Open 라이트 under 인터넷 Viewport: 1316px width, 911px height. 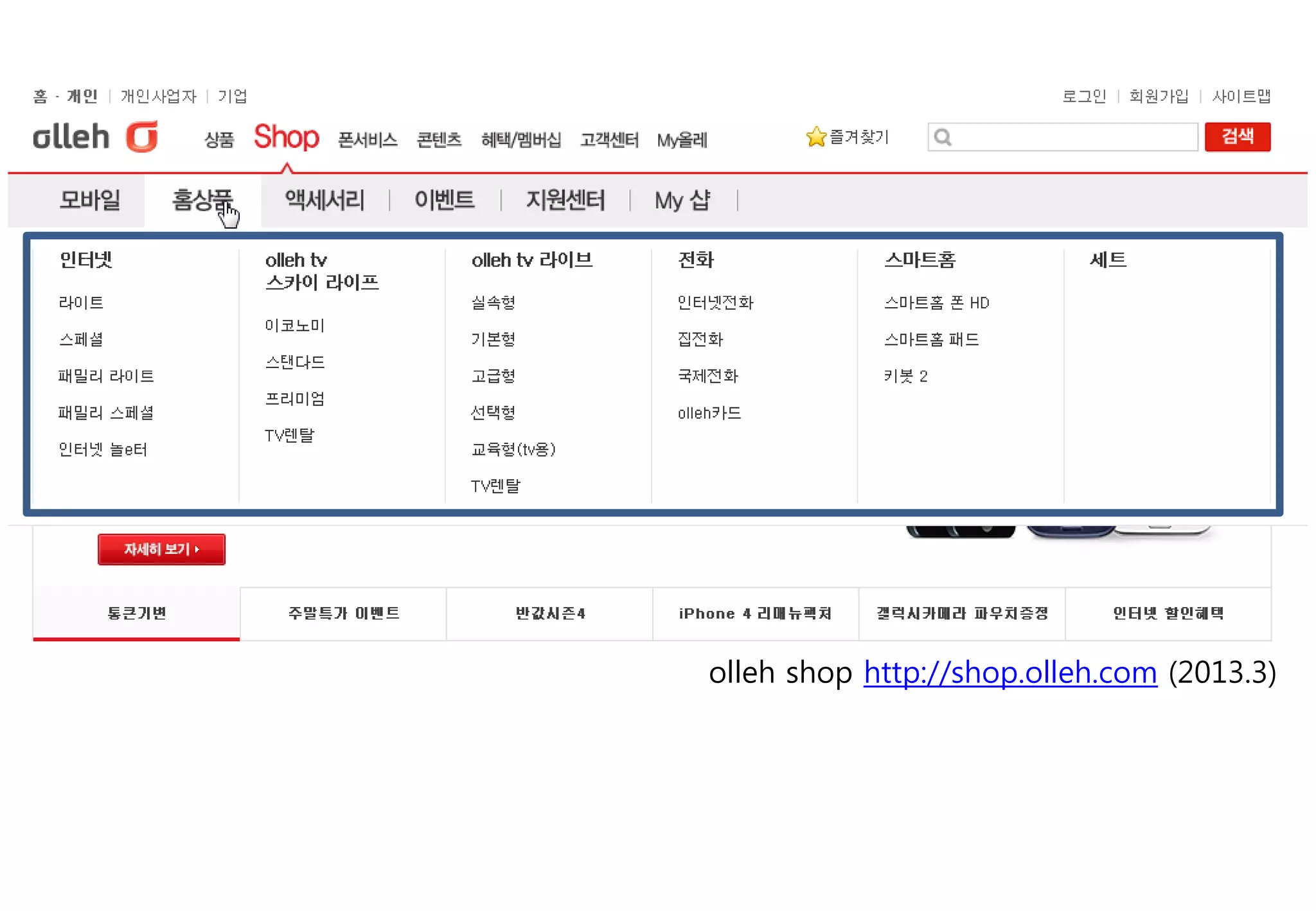coord(81,303)
